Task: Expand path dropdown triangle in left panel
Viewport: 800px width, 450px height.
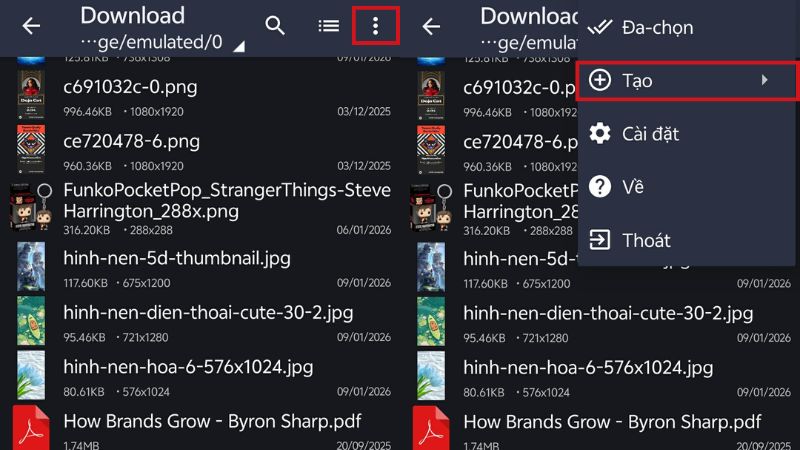Action: tap(239, 47)
